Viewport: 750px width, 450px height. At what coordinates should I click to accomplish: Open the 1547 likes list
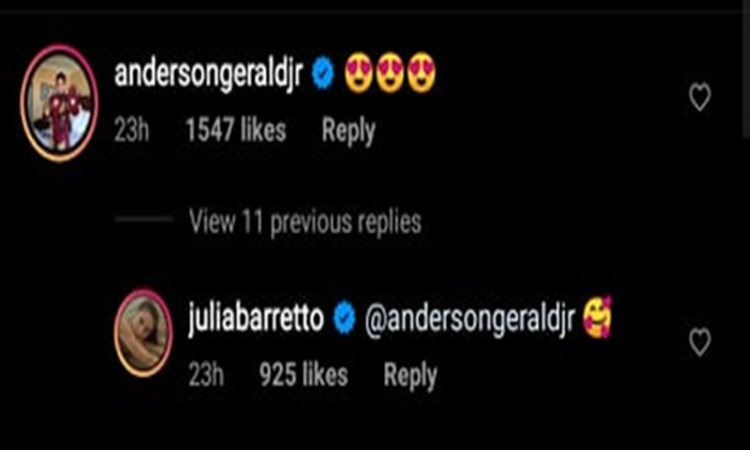(x=236, y=131)
